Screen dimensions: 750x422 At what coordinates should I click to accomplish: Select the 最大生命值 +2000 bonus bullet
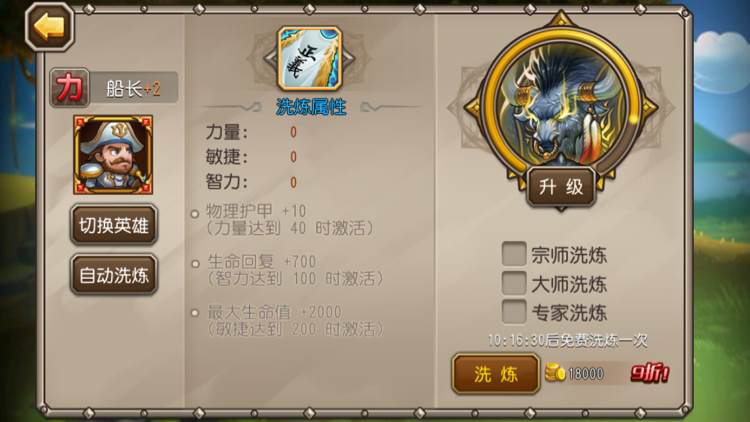coord(195,313)
